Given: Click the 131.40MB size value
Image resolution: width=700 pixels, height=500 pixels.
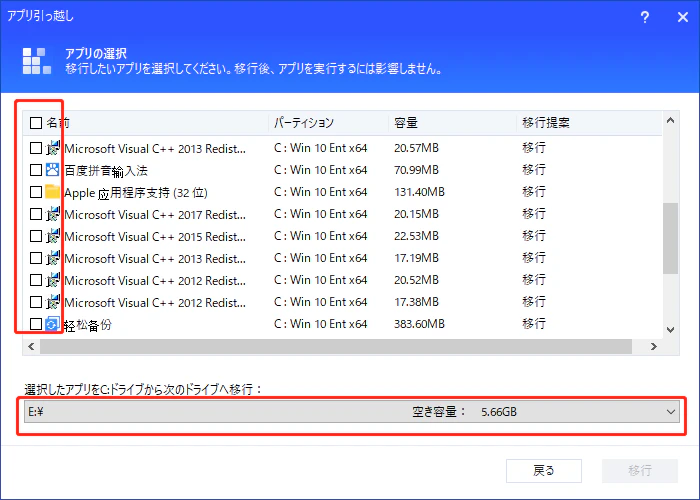Looking at the screenshot, I should point(419,192).
